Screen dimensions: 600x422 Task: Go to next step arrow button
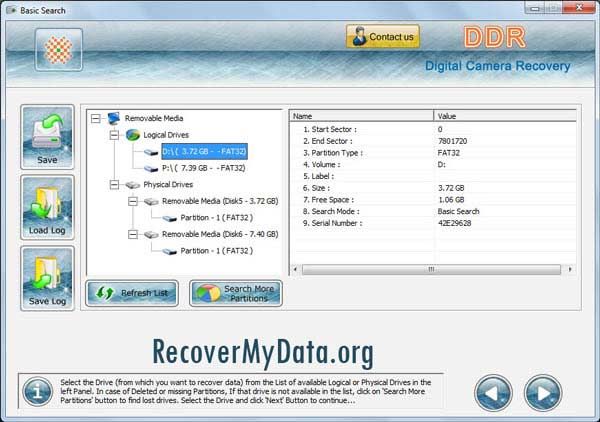543,393
